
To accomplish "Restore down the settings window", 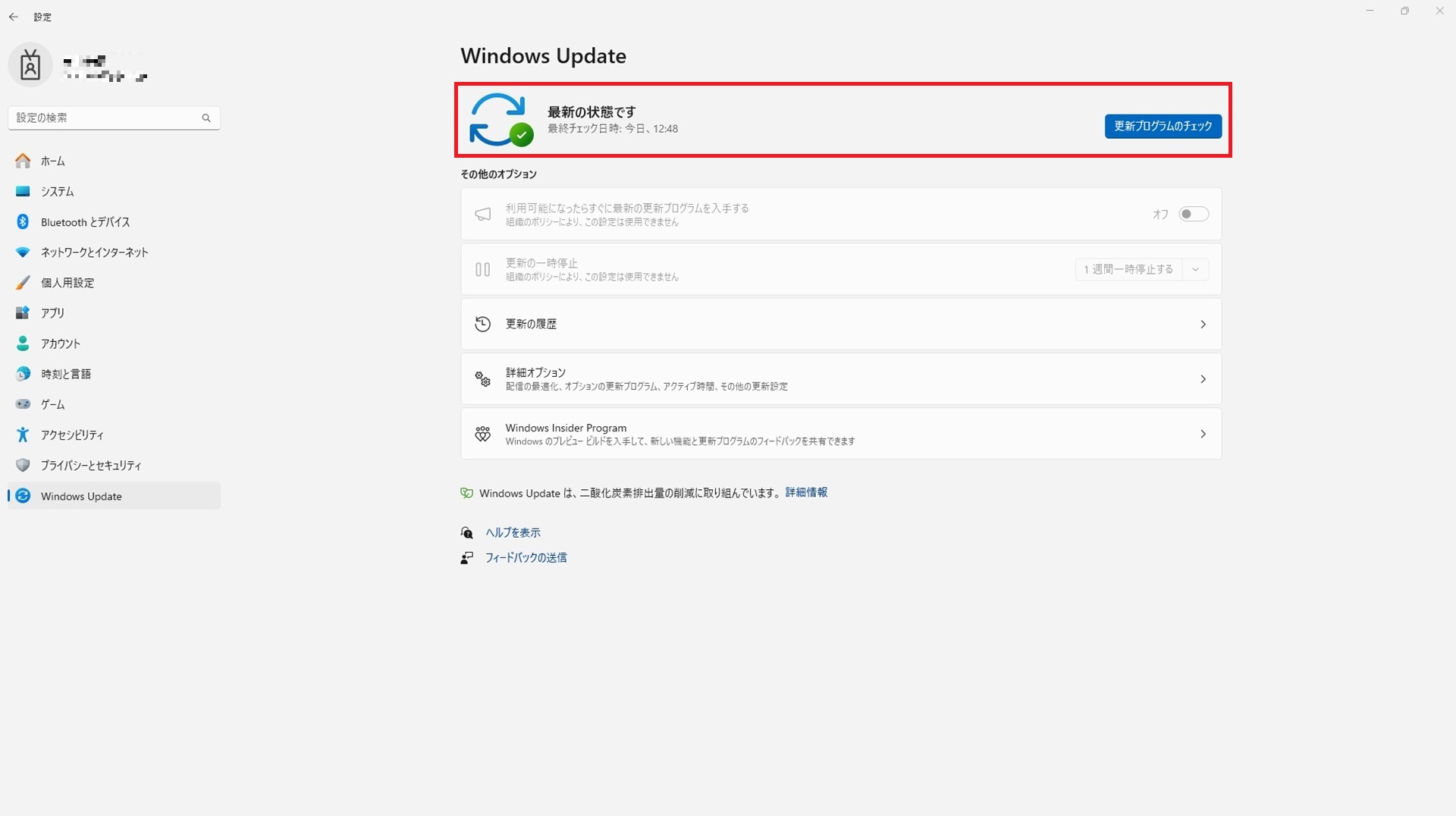I will click(x=1404, y=11).
